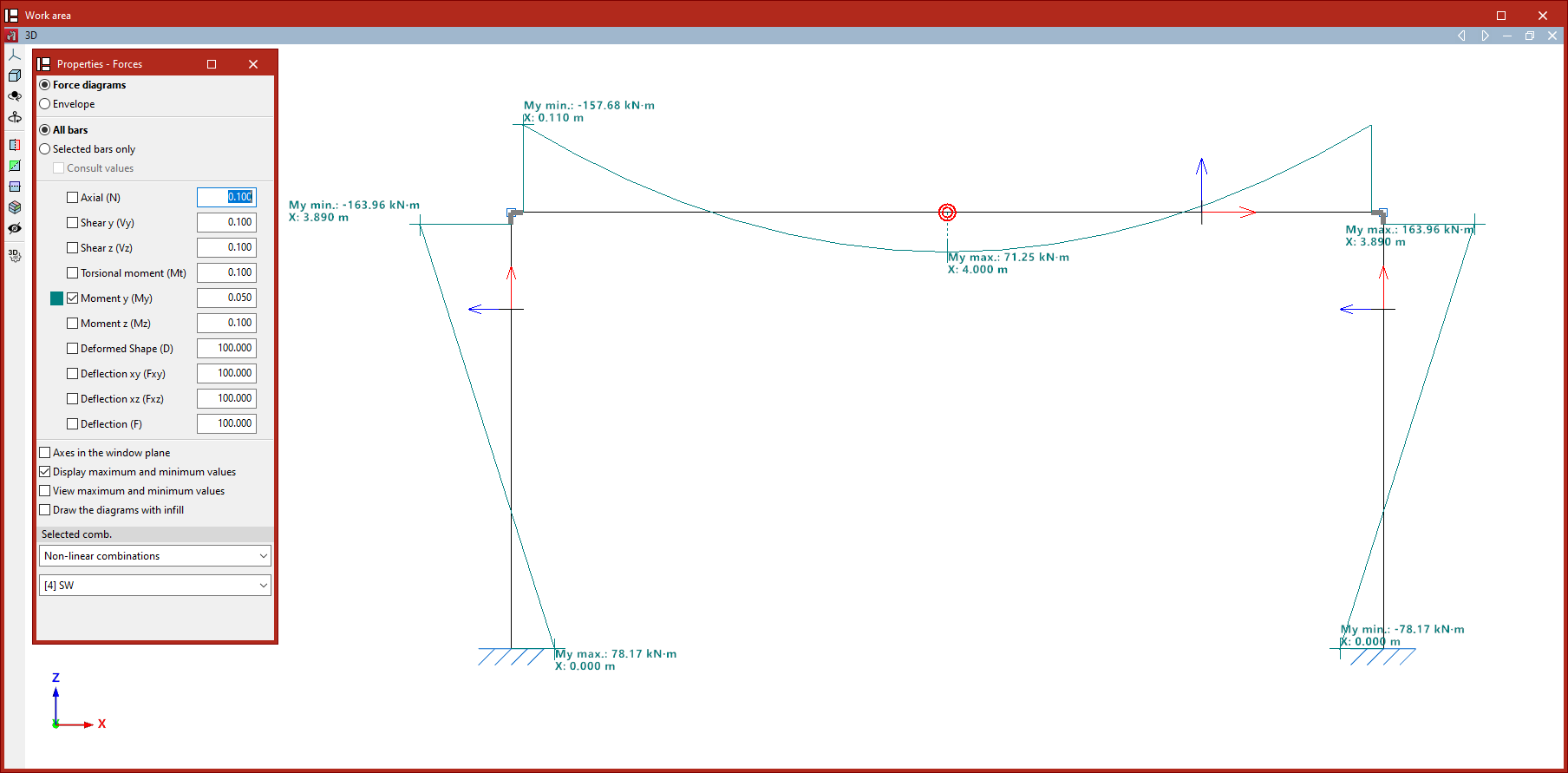Toggle Axes in the window plane
This screenshot has height=773, width=1568.
click(x=45, y=453)
